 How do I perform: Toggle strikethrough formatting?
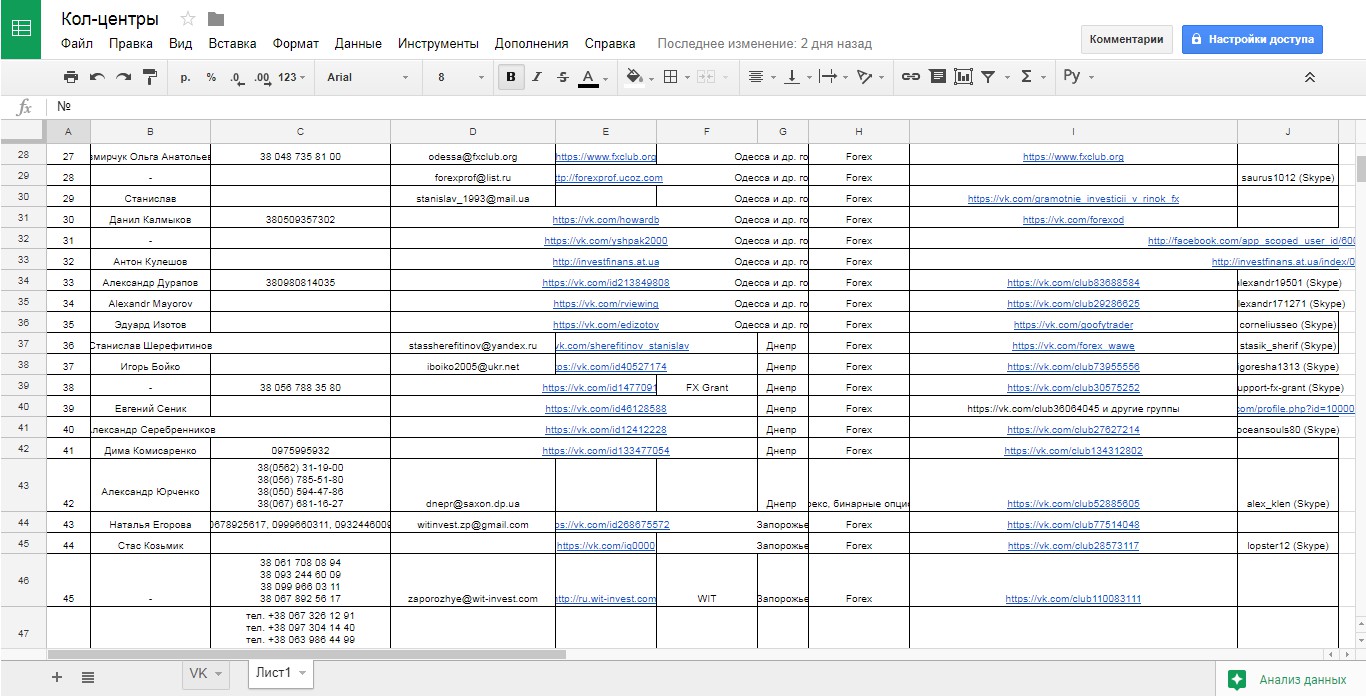tap(562, 77)
